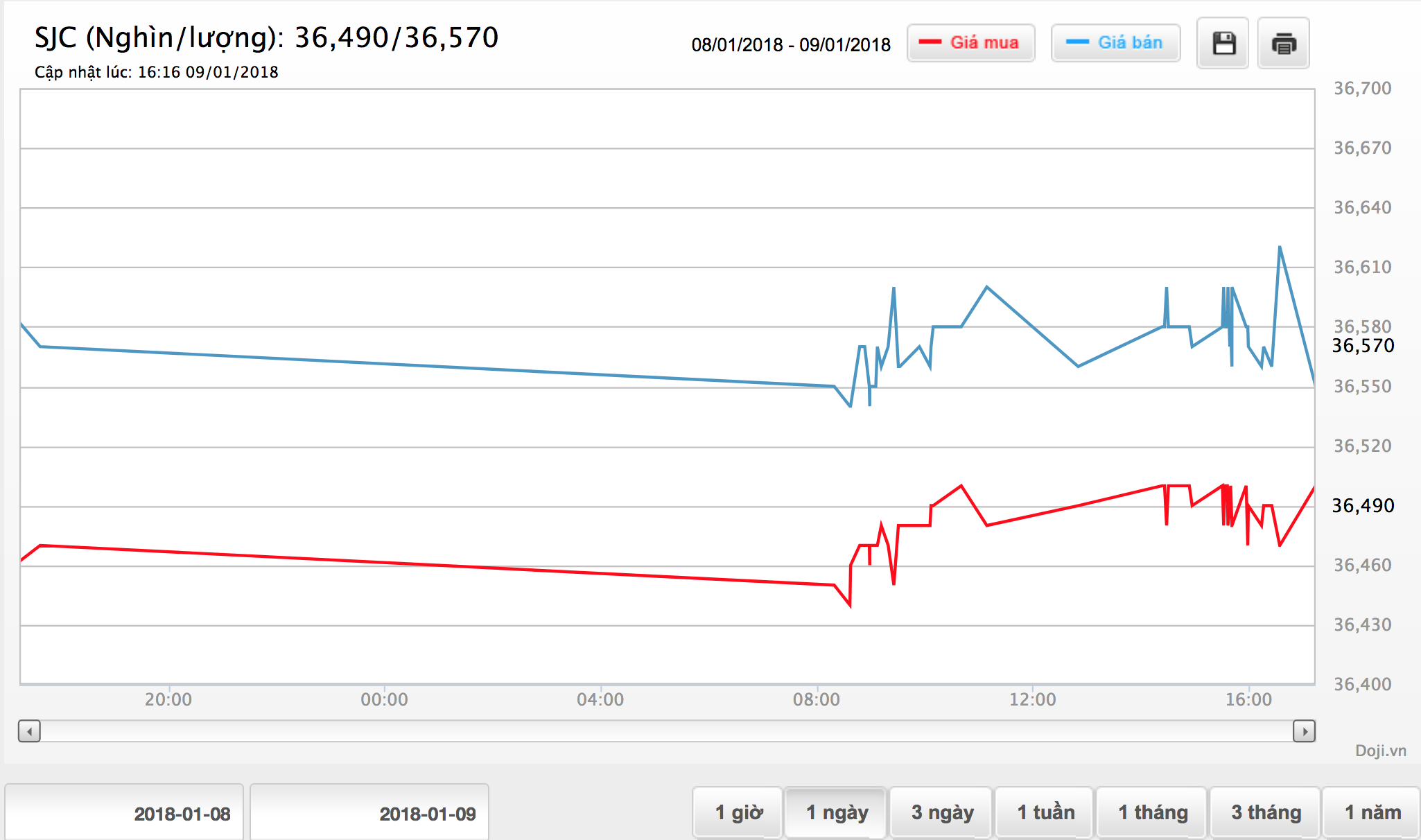The image size is (1421, 840).
Task: Click the 36,640 axis label
Action: tap(1363, 208)
